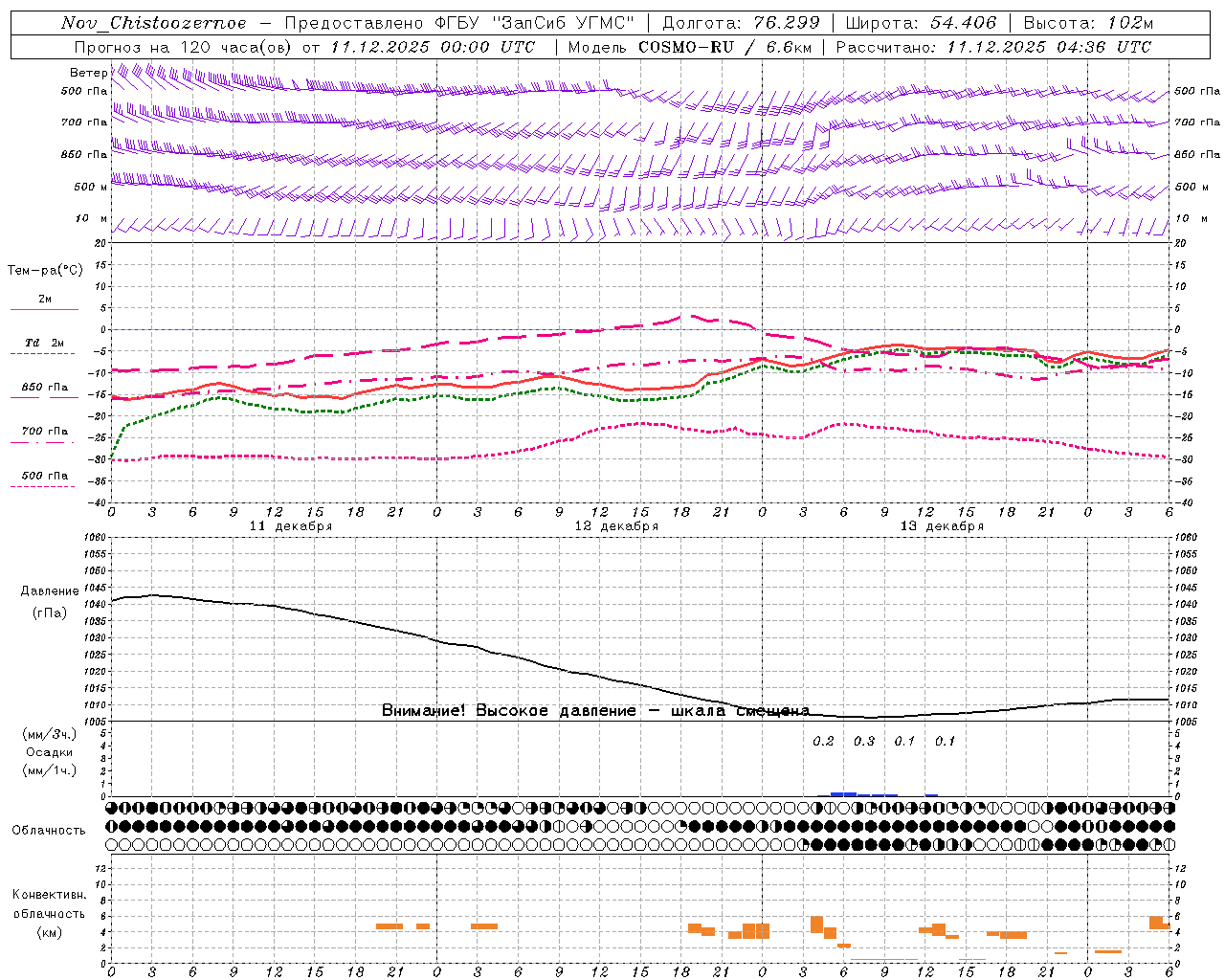Select the forecast line Прогноз на 120 часа(ов)
The image size is (1225, 980).
click(184, 47)
